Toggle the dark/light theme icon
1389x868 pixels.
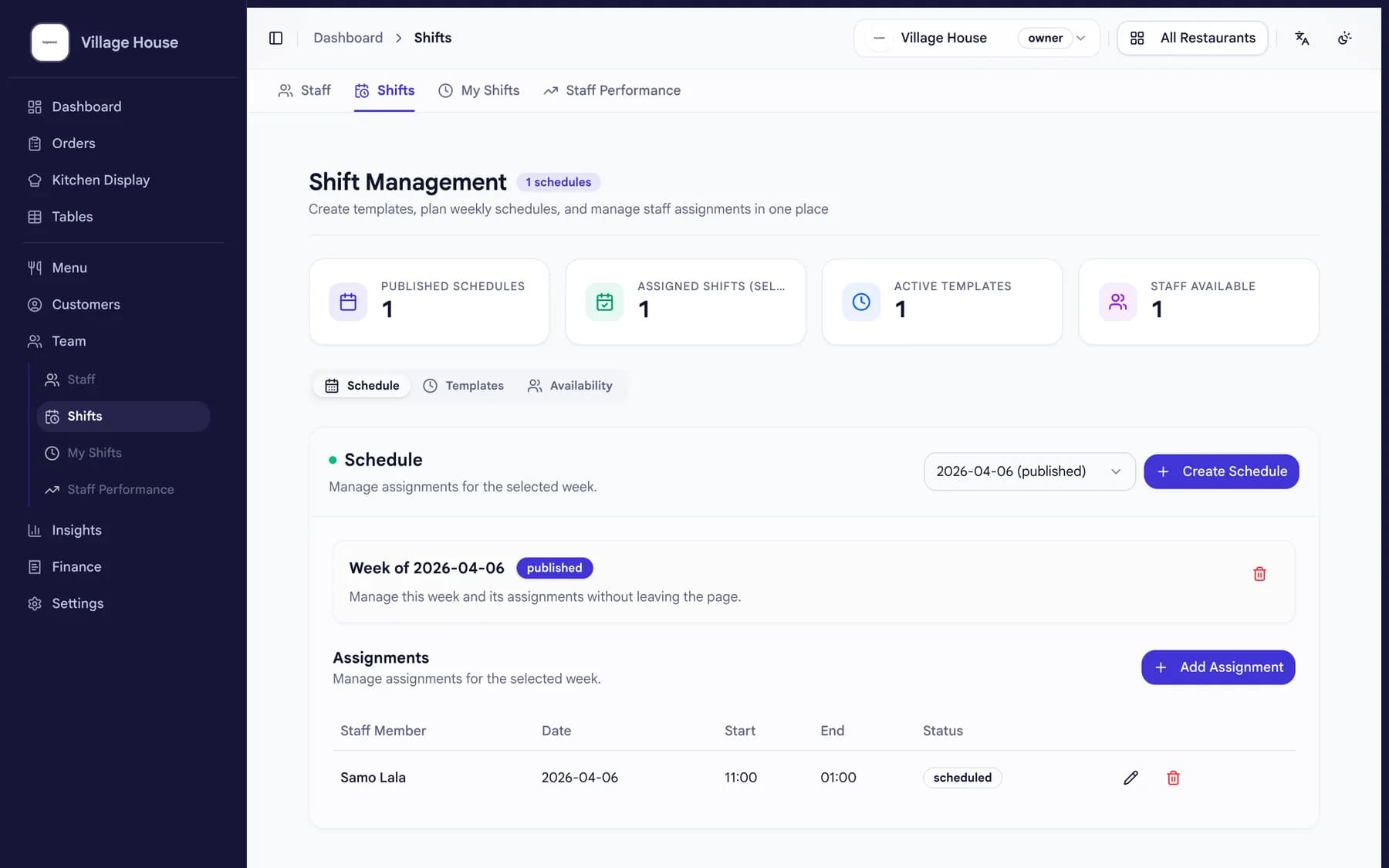point(1344,38)
